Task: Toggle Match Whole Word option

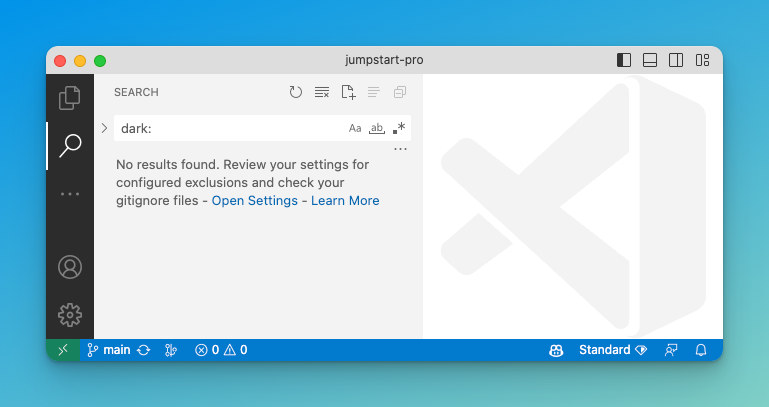Action: [x=377, y=128]
